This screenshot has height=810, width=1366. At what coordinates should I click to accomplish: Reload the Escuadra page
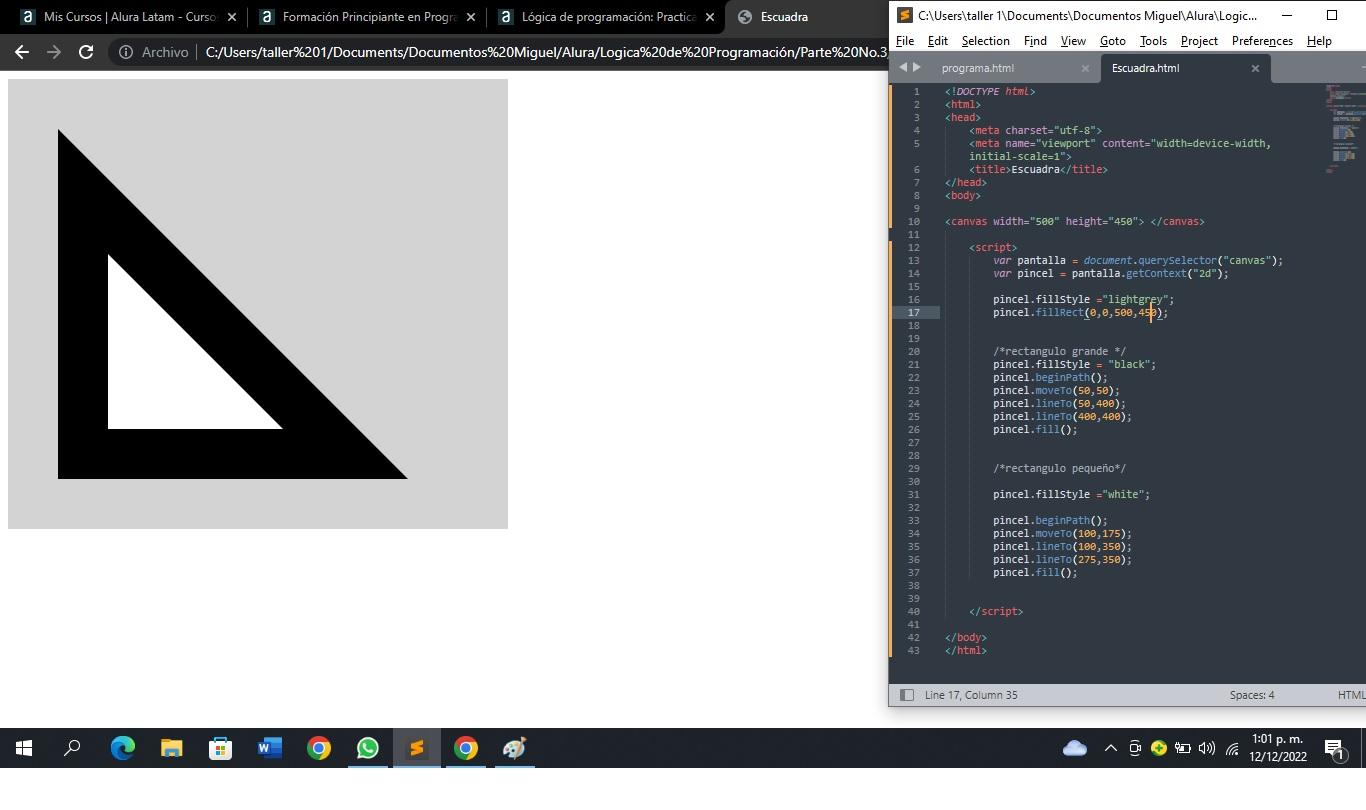[86, 52]
